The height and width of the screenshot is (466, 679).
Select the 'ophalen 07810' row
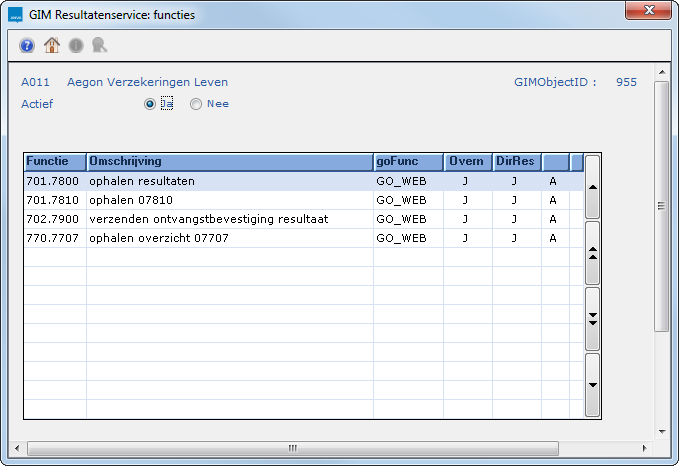(230, 200)
